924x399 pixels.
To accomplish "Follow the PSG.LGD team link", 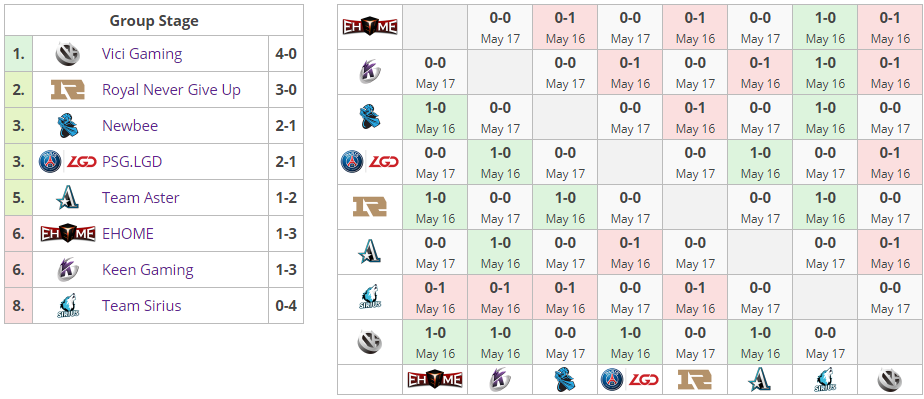I will [132, 162].
